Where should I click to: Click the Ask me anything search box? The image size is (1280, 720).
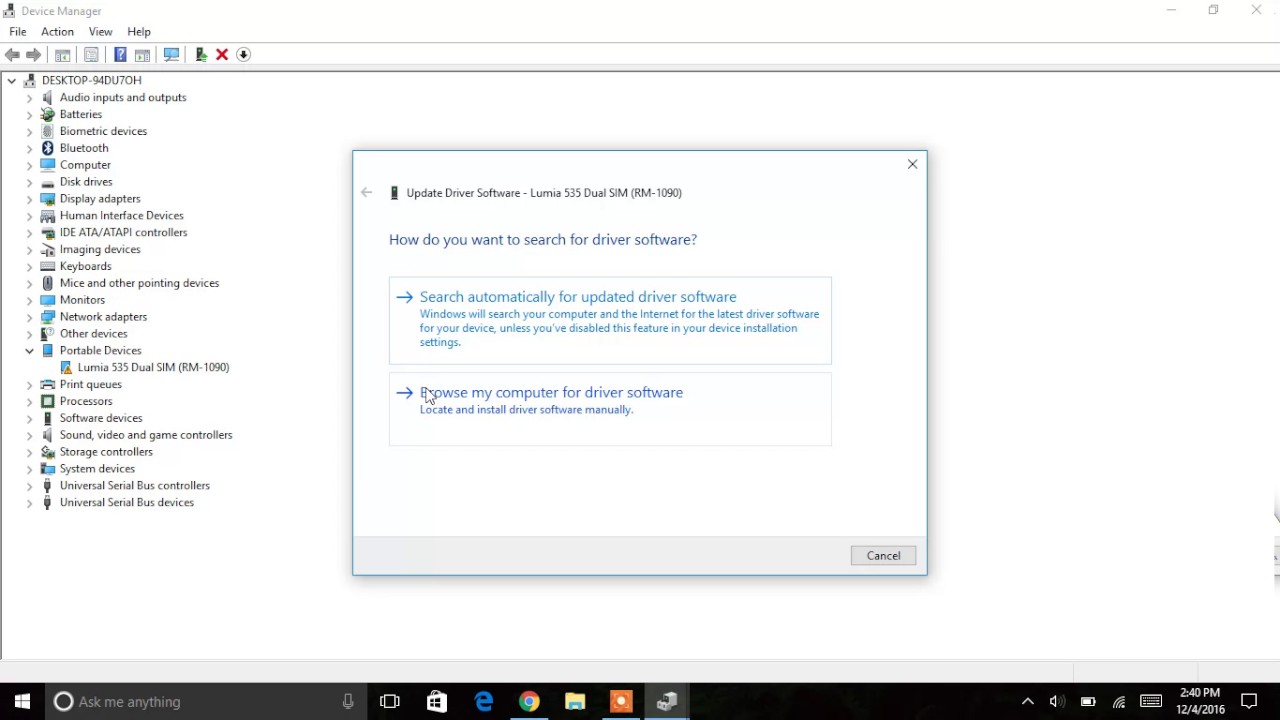click(205, 702)
